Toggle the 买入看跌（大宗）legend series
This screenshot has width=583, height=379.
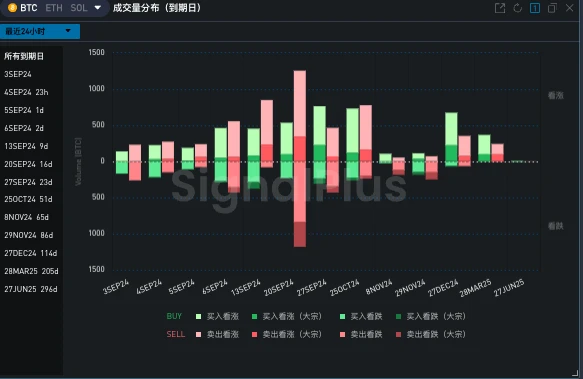tap(431, 317)
